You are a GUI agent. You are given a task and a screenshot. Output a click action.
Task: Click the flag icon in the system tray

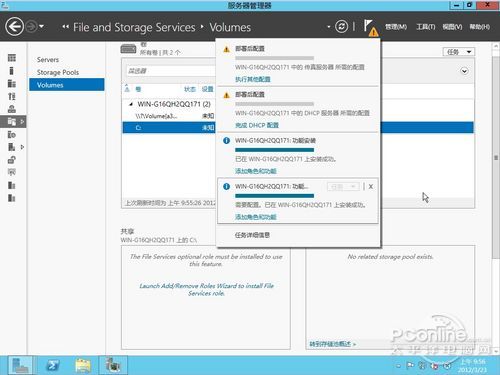coord(410,366)
